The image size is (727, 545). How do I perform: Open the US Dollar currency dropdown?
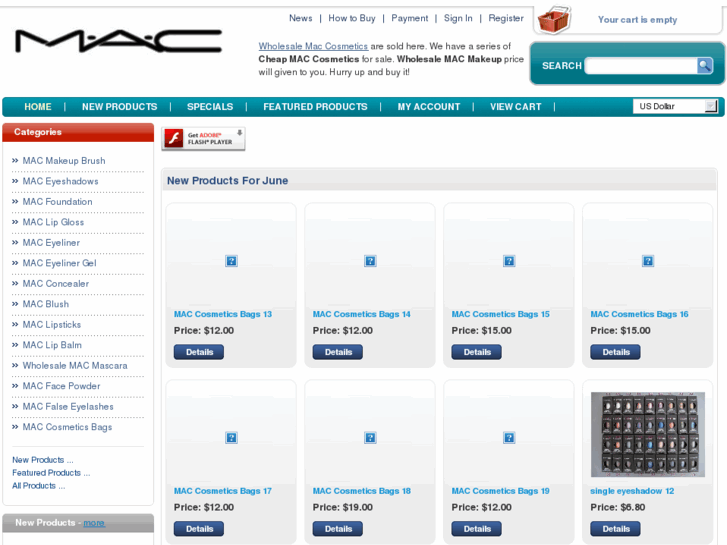pos(675,106)
